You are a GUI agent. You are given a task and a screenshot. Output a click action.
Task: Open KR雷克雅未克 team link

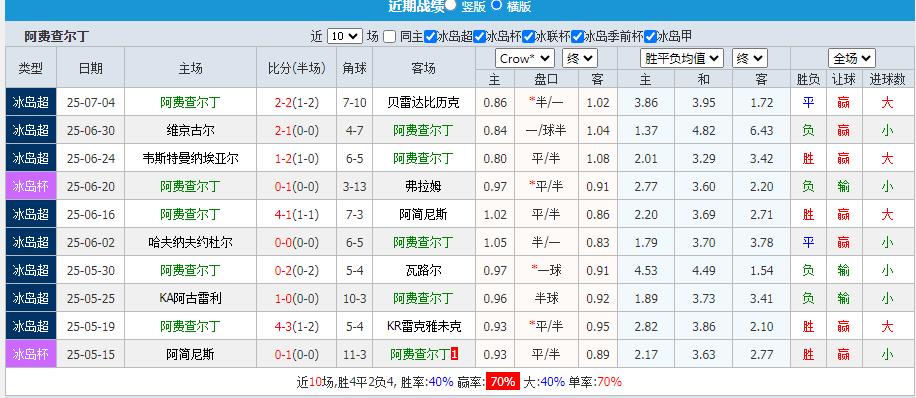(x=424, y=326)
